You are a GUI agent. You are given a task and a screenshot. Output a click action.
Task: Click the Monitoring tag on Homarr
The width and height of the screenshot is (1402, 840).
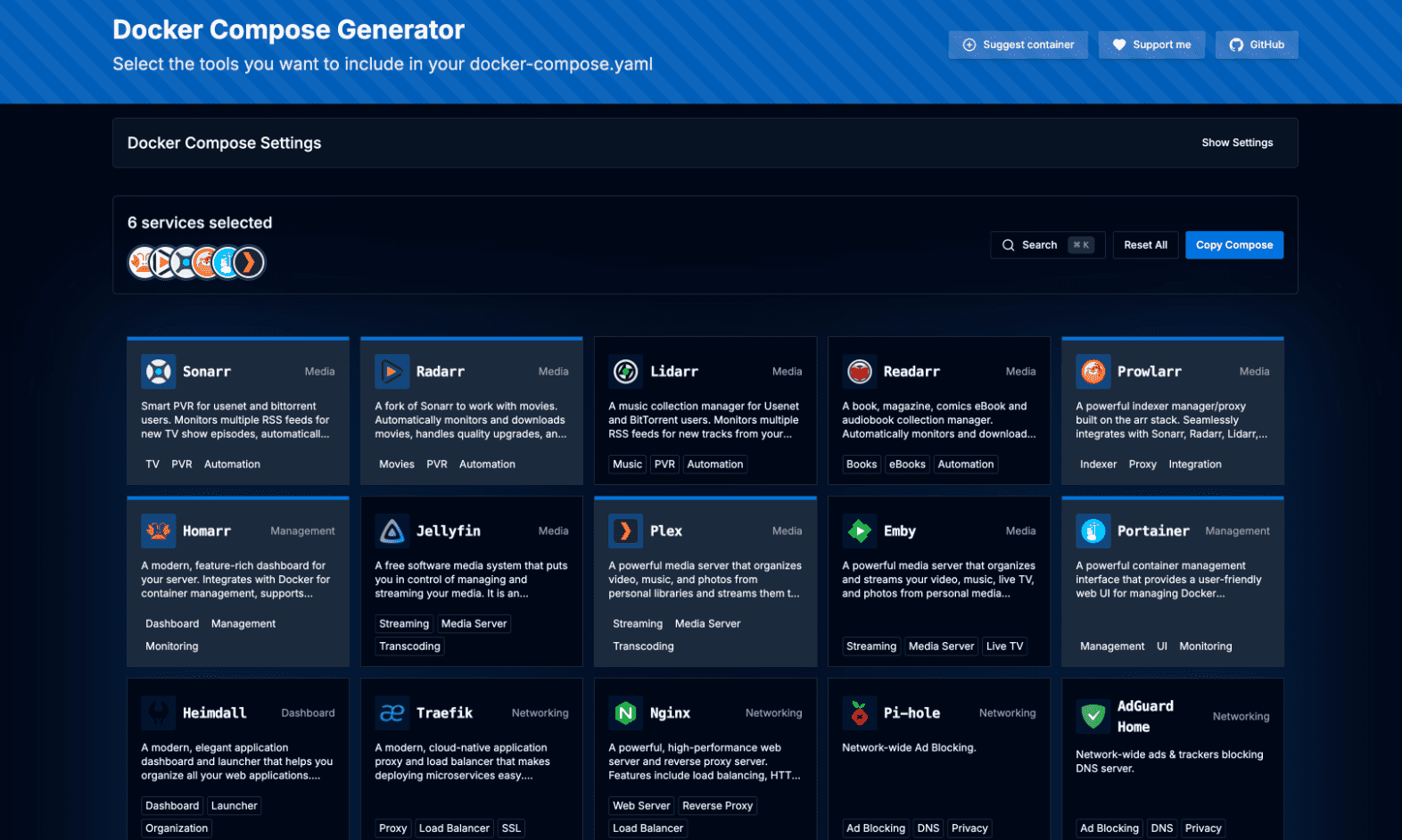click(x=172, y=646)
